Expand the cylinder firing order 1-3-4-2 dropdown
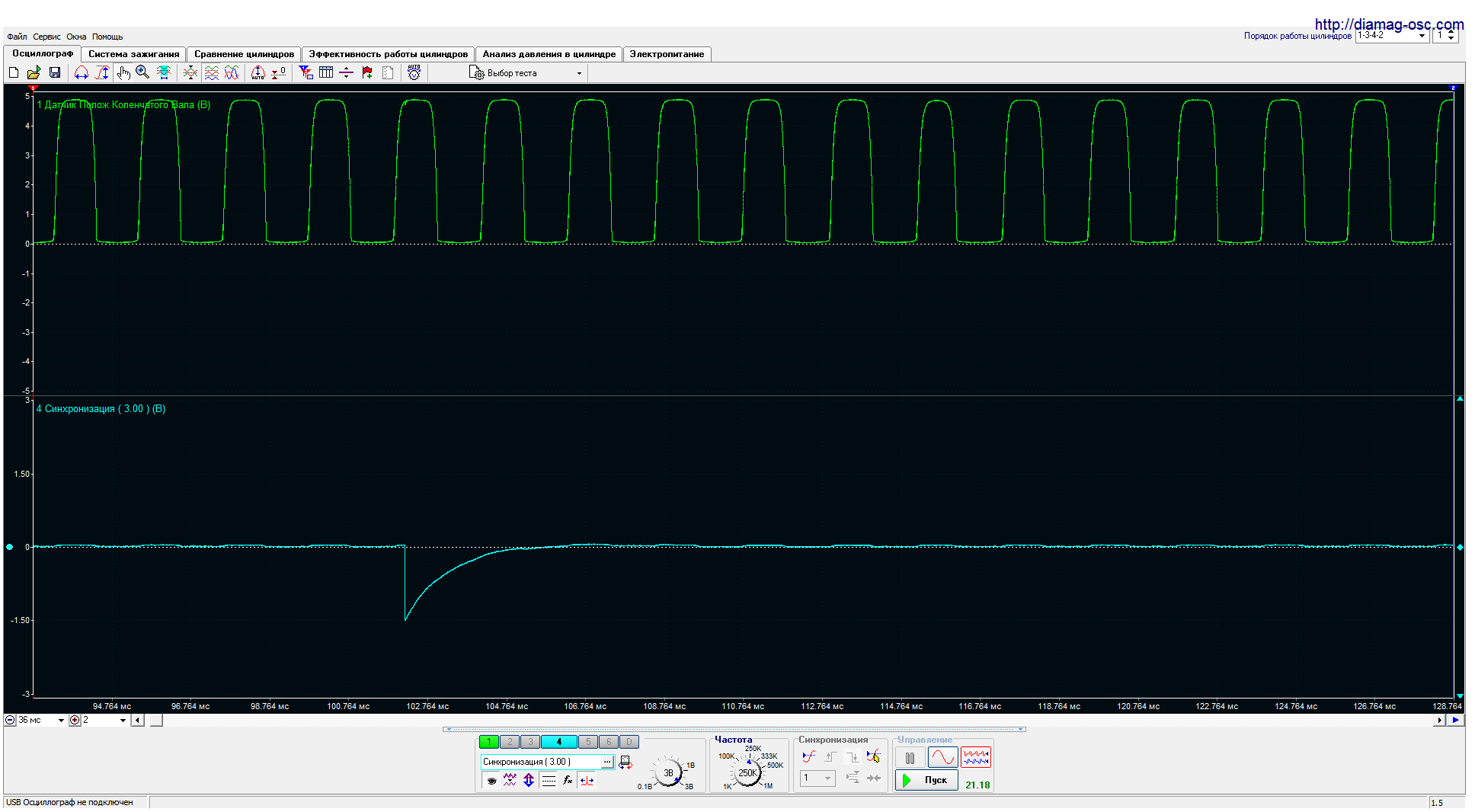 pos(1391,36)
